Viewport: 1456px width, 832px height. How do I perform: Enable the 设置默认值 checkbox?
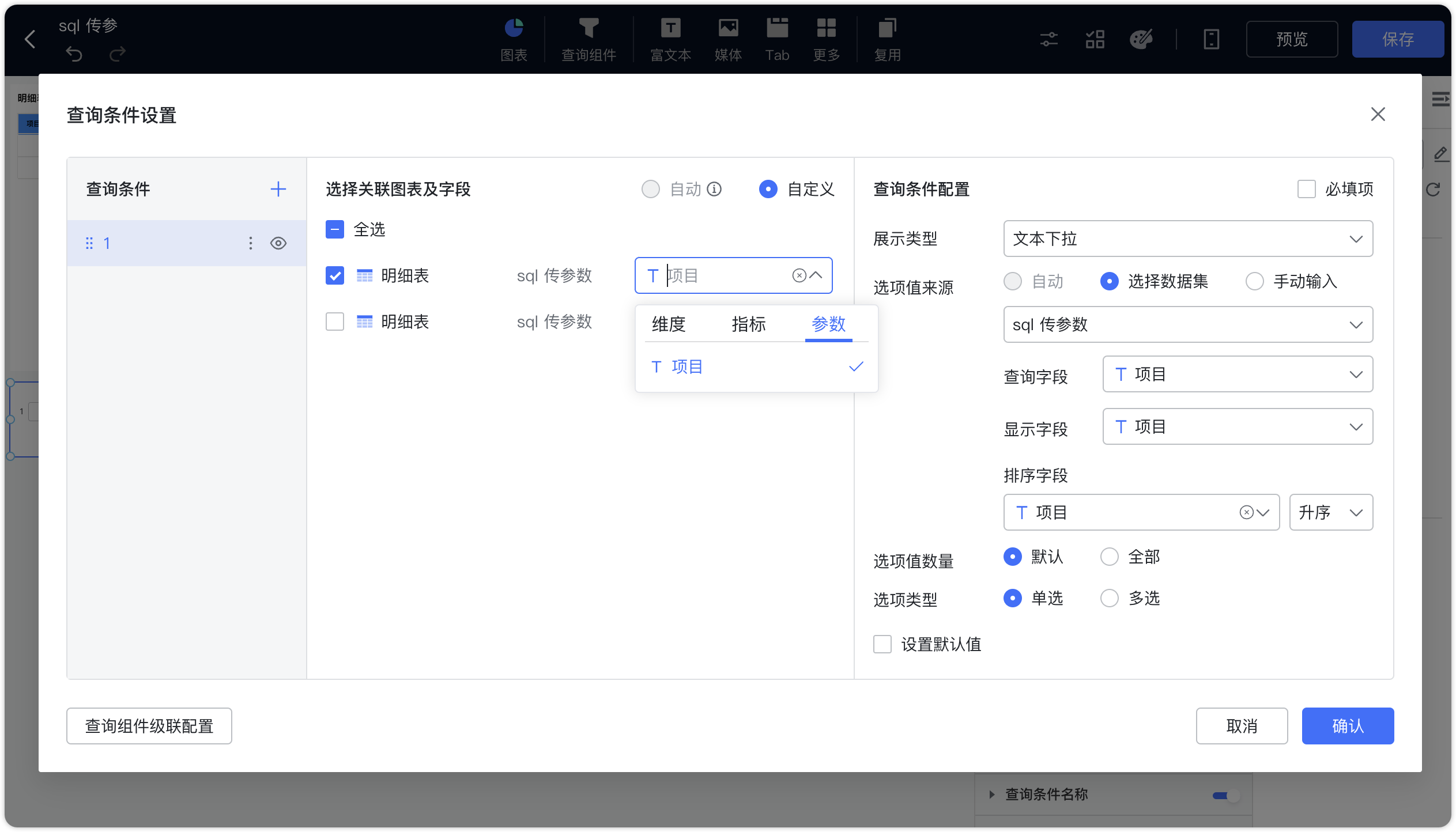click(x=882, y=644)
